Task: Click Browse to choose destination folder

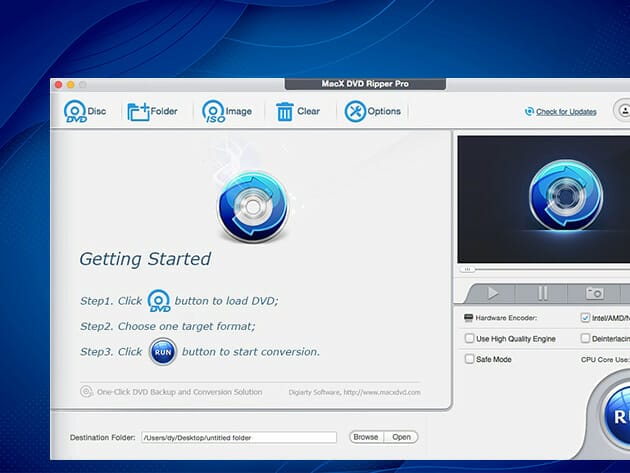Action: (x=365, y=437)
